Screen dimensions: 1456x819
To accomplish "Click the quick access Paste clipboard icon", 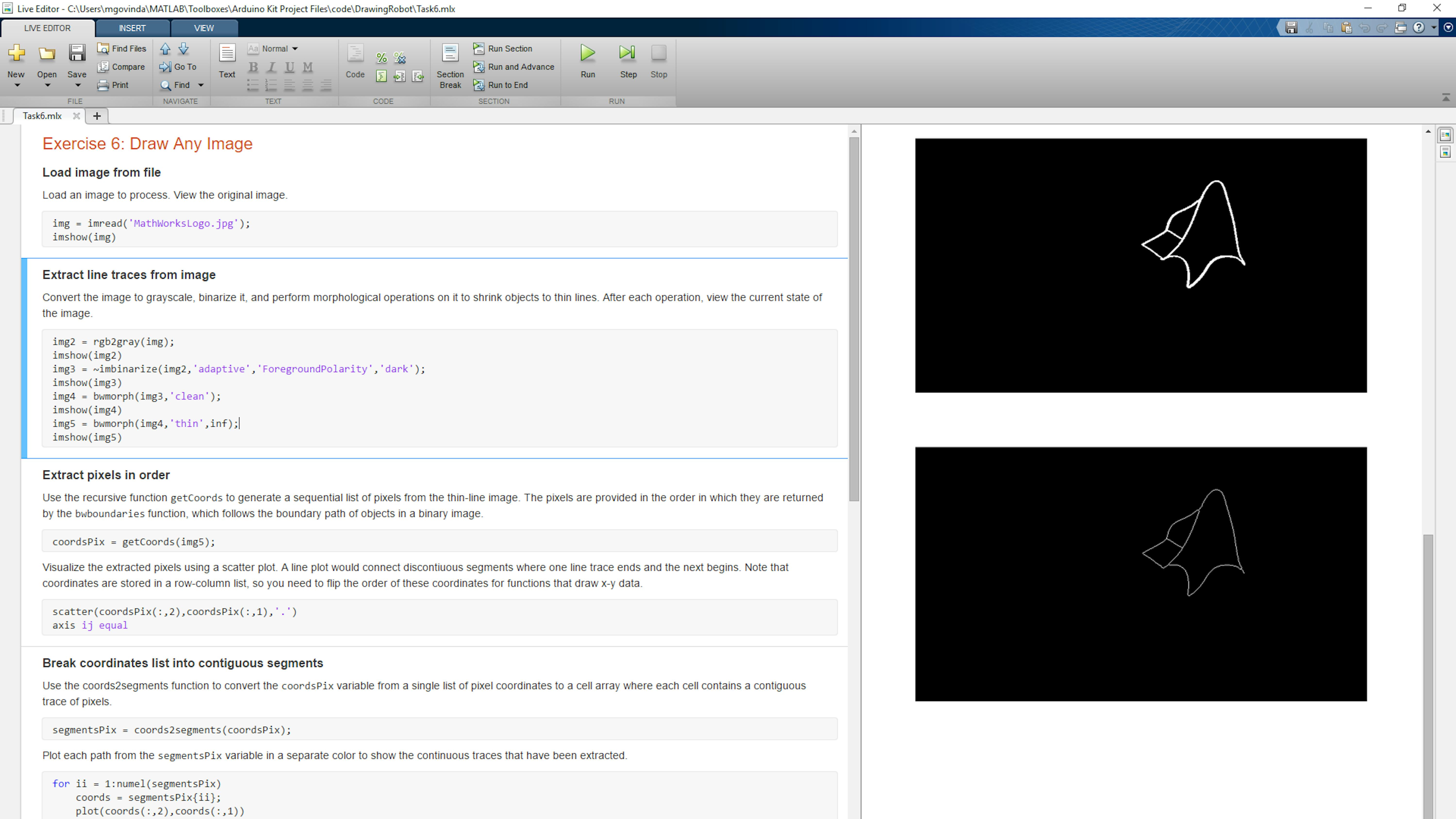I will [x=1346, y=28].
